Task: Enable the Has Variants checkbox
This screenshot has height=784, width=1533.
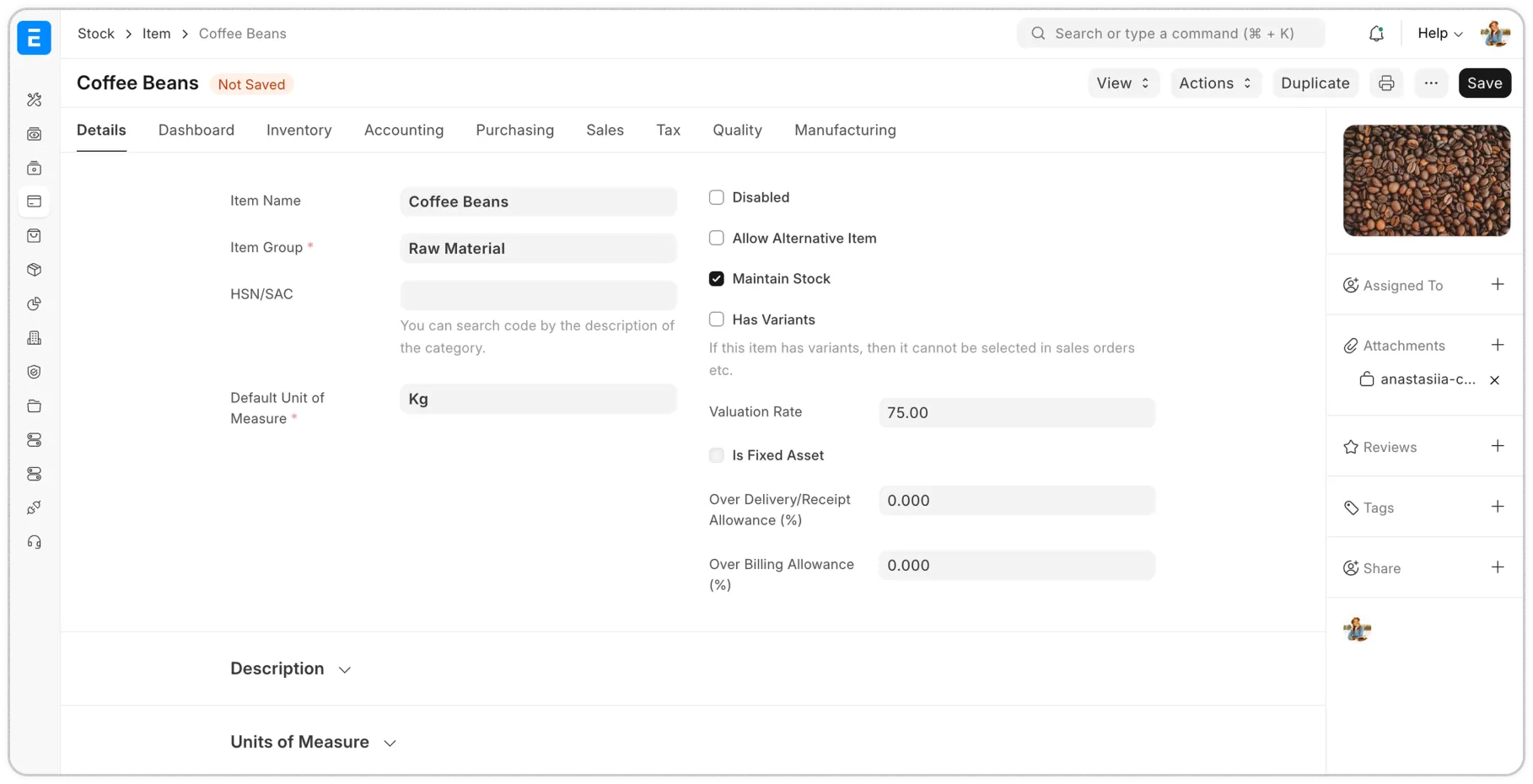Action: click(x=717, y=320)
